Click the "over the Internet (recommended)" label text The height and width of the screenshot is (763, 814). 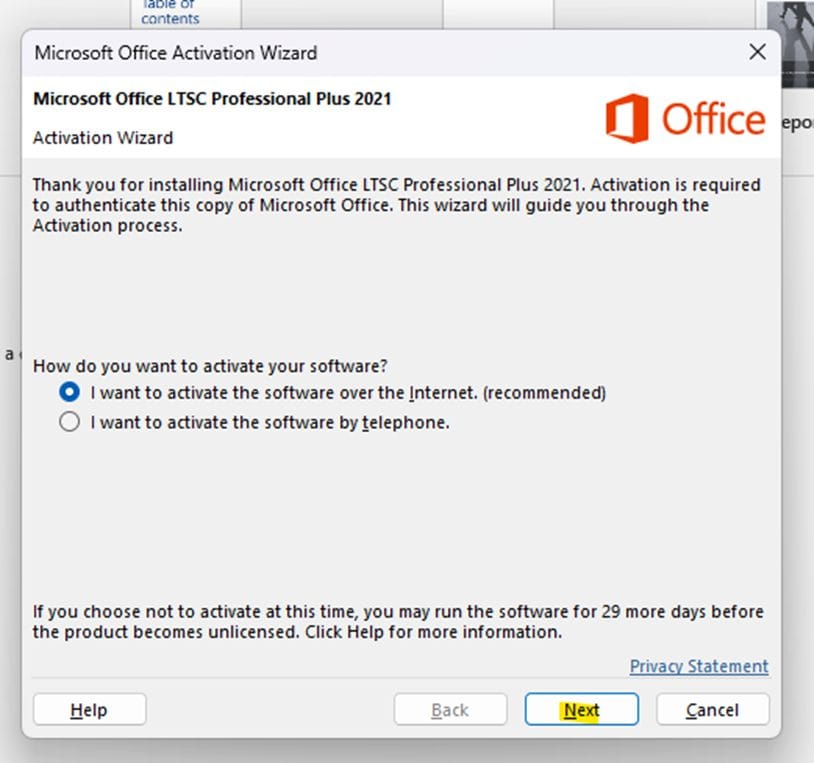tap(348, 393)
